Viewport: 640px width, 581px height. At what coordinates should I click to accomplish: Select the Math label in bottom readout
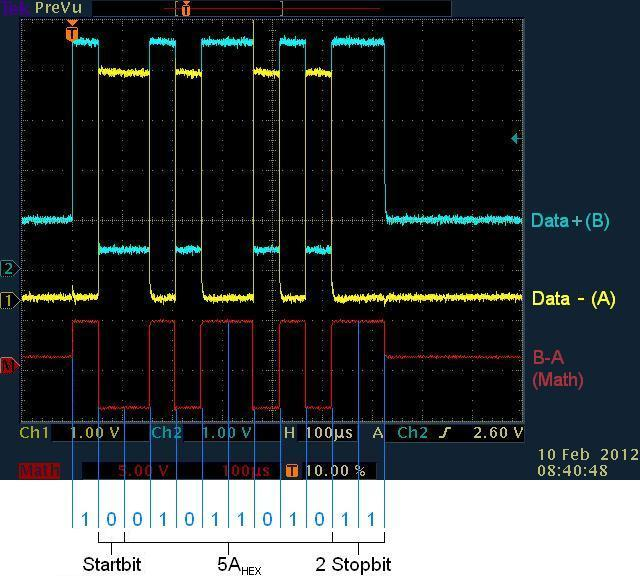[x=37, y=470]
